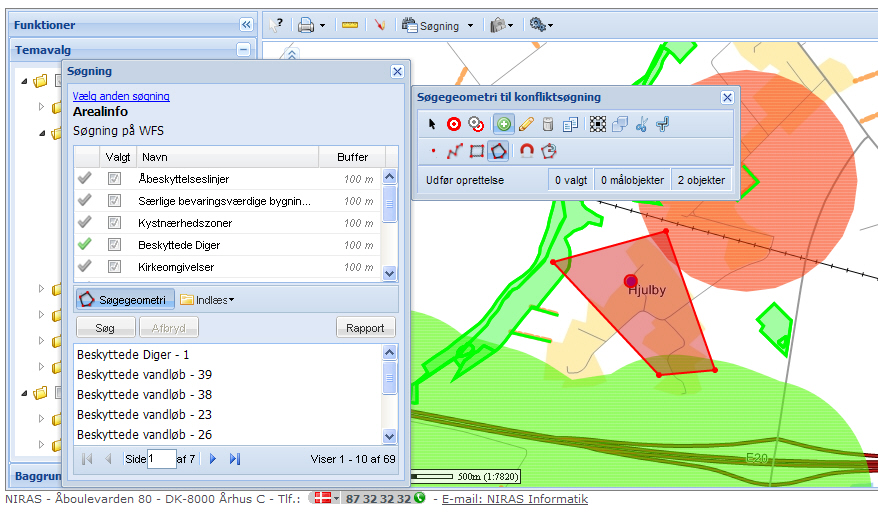
Task: Click the Søgning toolbar button
Action: click(431, 26)
